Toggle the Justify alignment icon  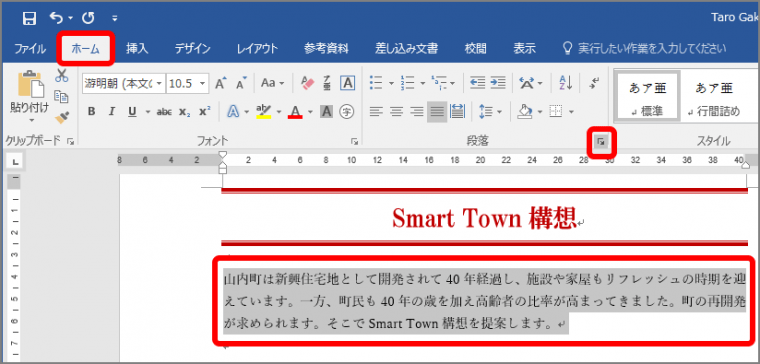[437, 112]
